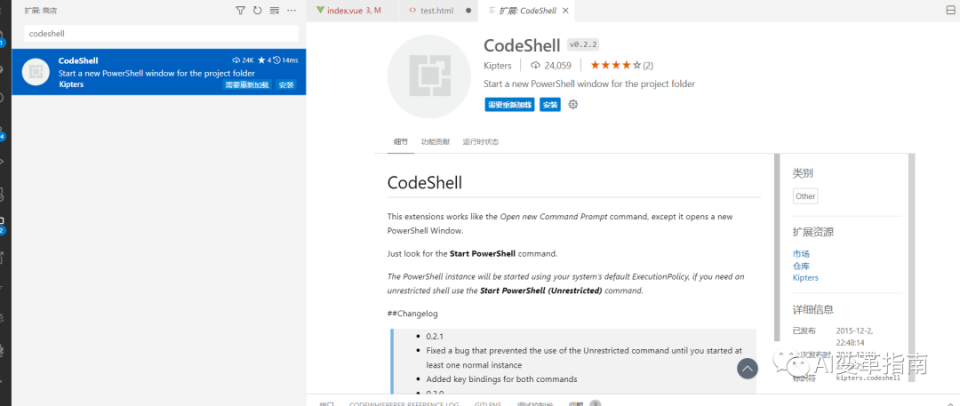
Task: Click 需要重新加载 button in the sidebar entry
Action: tap(247, 85)
